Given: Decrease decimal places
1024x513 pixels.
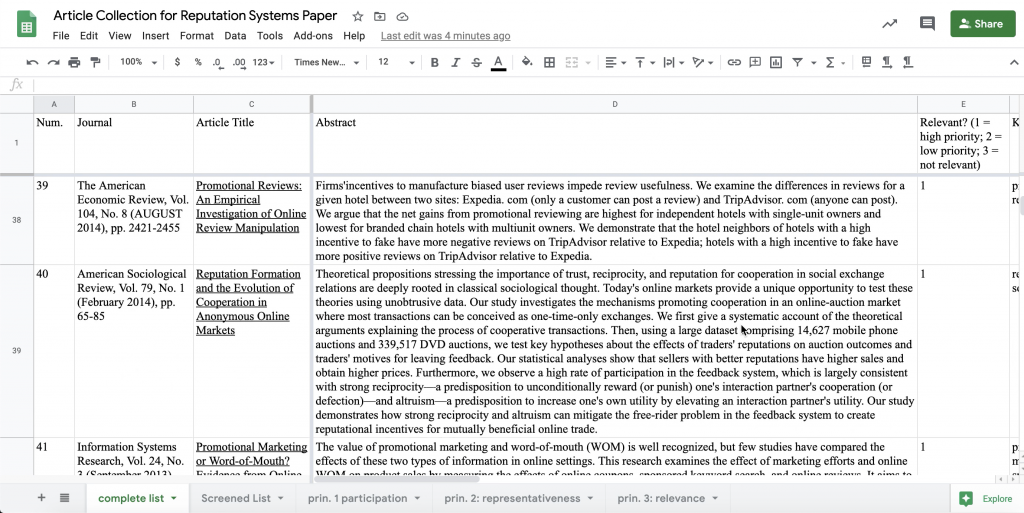Looking at the screenshot, I should click(217, 62).
